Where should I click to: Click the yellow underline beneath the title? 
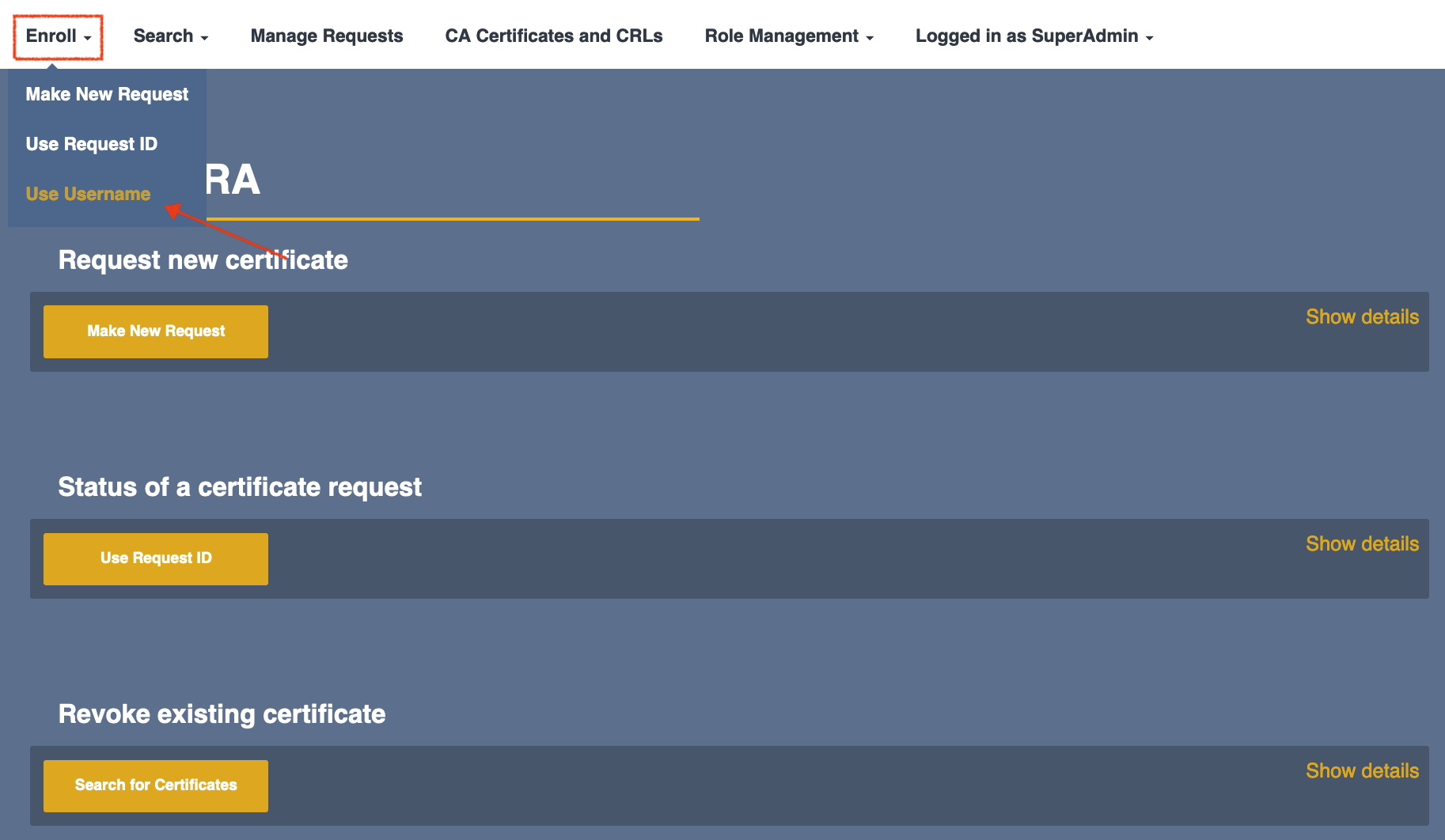click(453, 219)
